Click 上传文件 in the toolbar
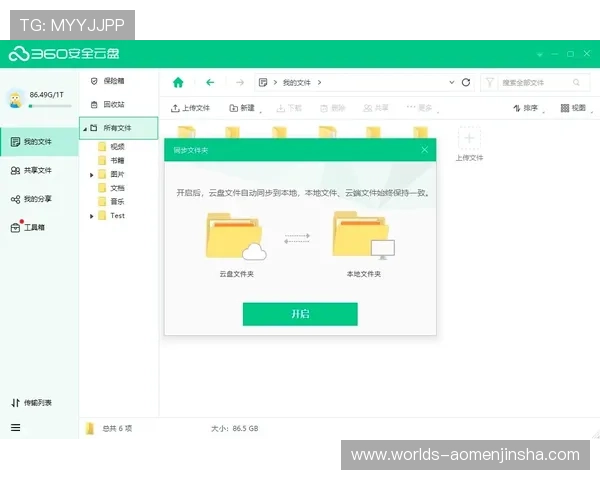600x480 pixels. pos(191,108)
